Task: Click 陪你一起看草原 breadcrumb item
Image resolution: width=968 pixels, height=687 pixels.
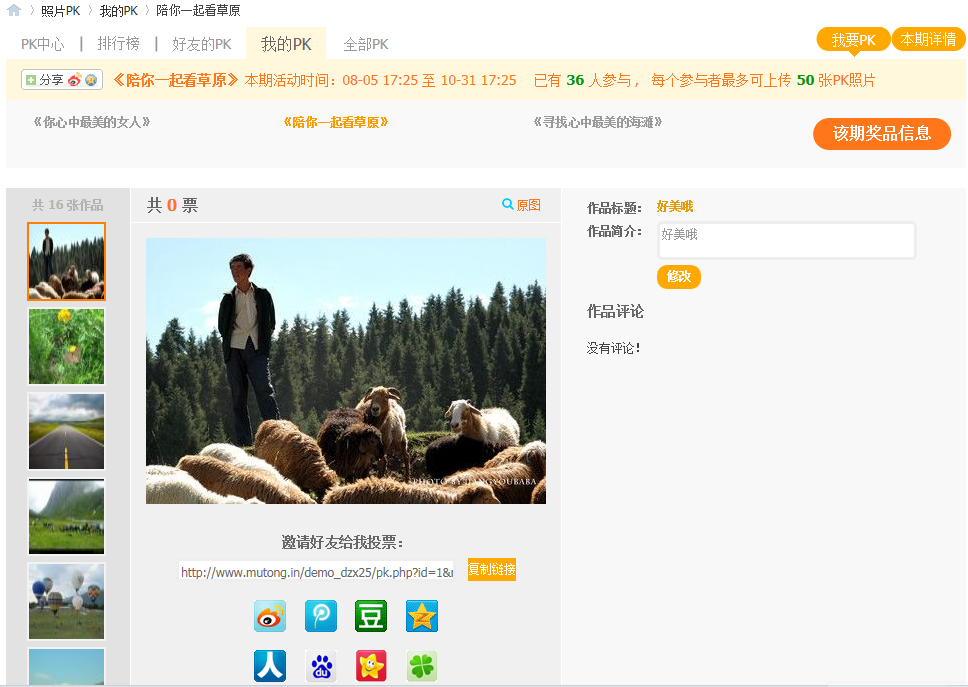Action: 198,10
